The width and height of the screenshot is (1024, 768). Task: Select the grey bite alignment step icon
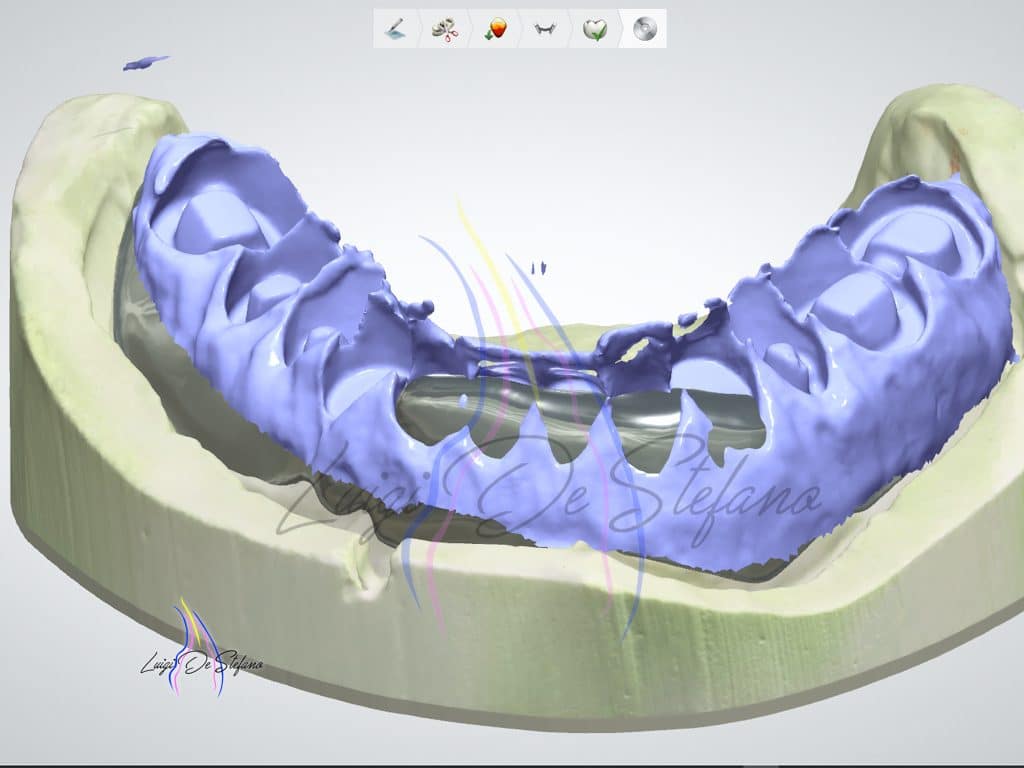545,29
